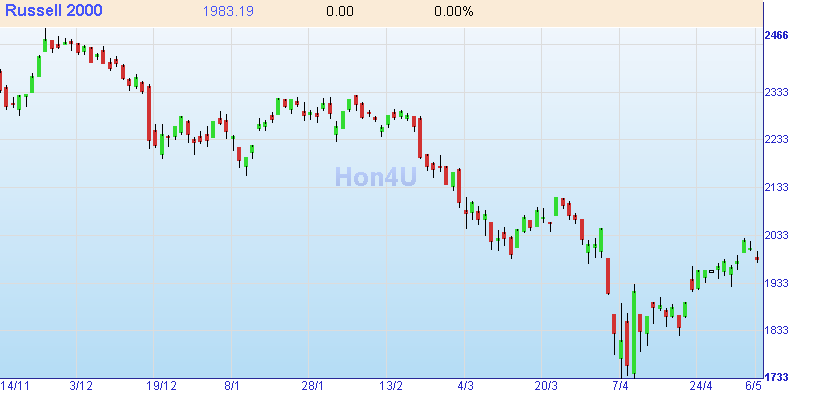
Task: Click the 8/1 date label
Action: (232, 386)
